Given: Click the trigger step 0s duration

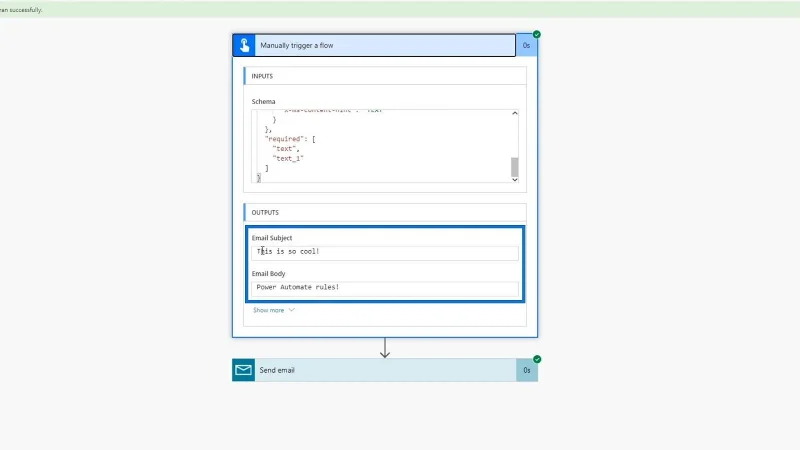Looking at the screenshot, I should 527,45.
